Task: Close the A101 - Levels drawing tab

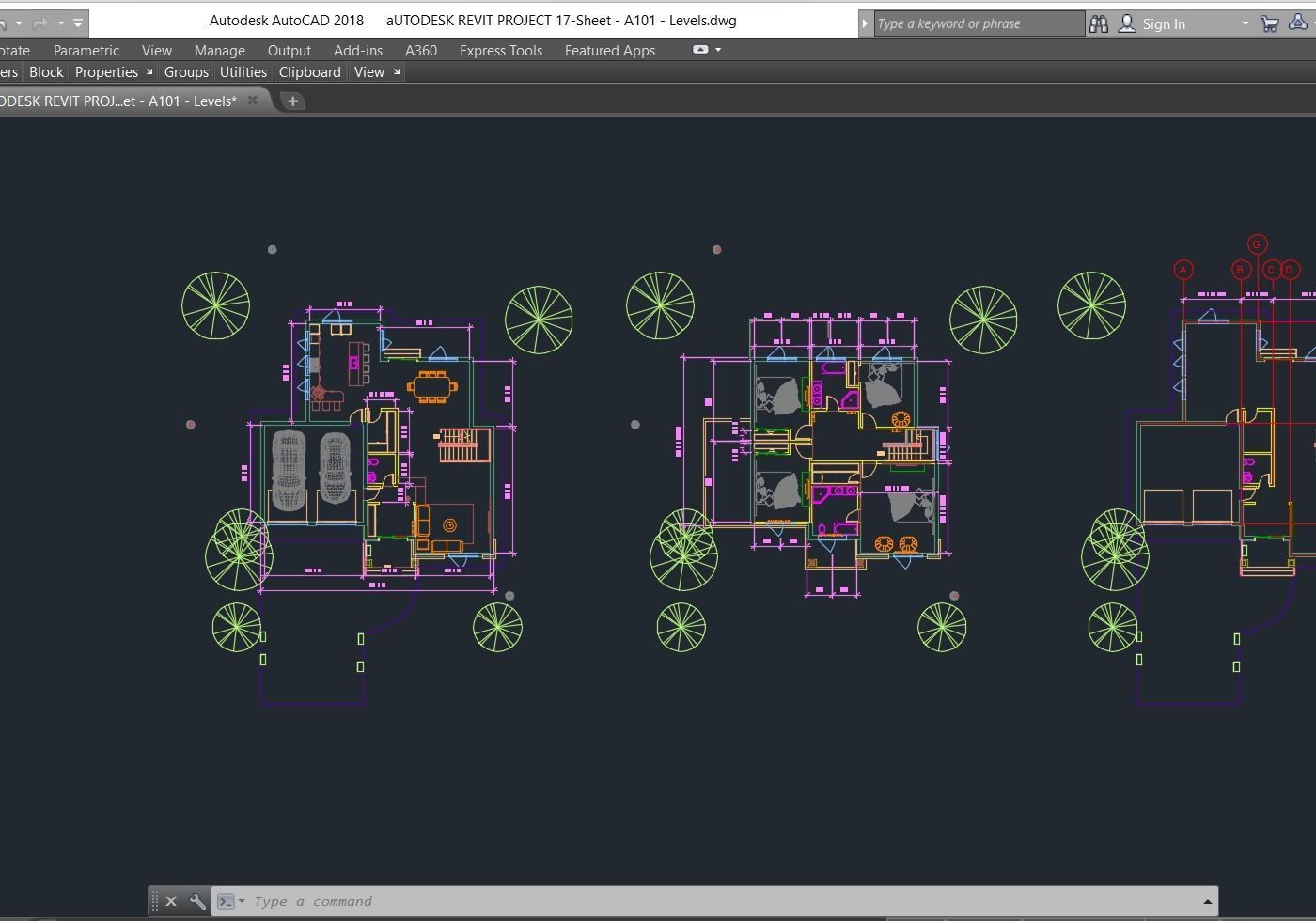Action: click(252, 101)
